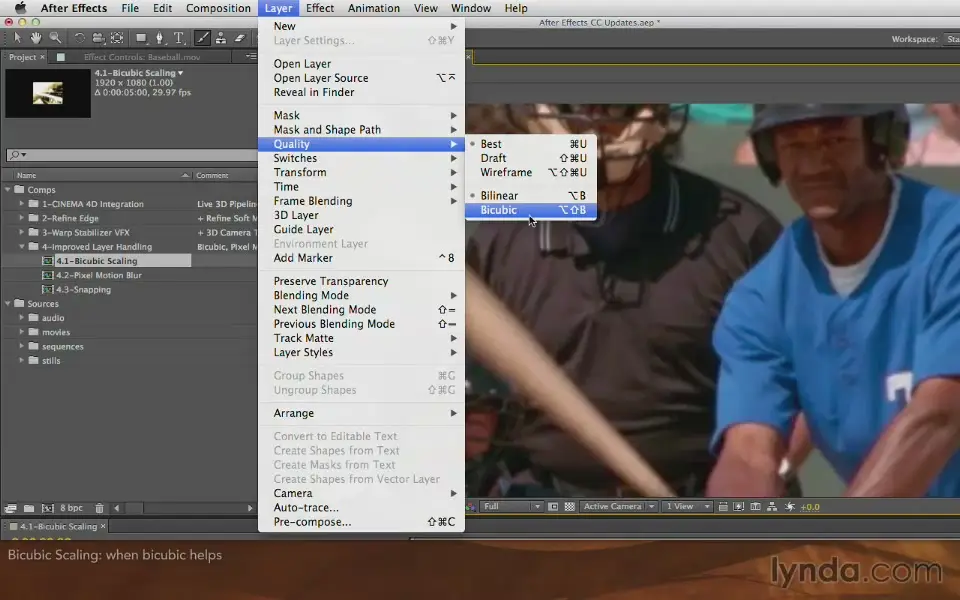Open the Active Camera dropdown
Image resolution: width=960 pixels, height=600 pixels.
(x=618, y=507)
